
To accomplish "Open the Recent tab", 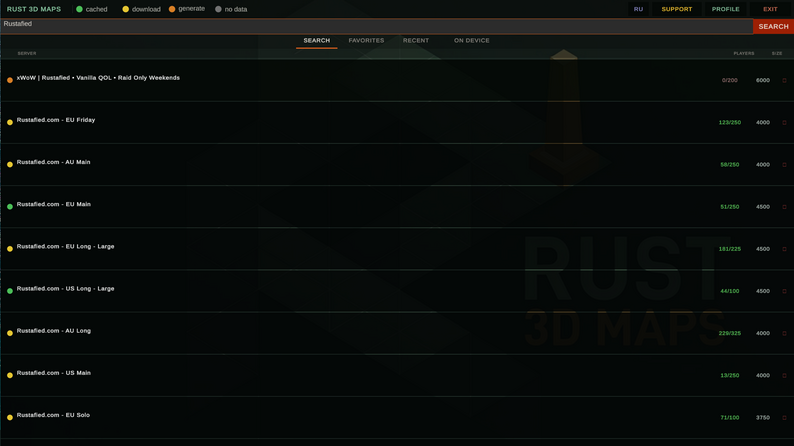I will point(416,40).
